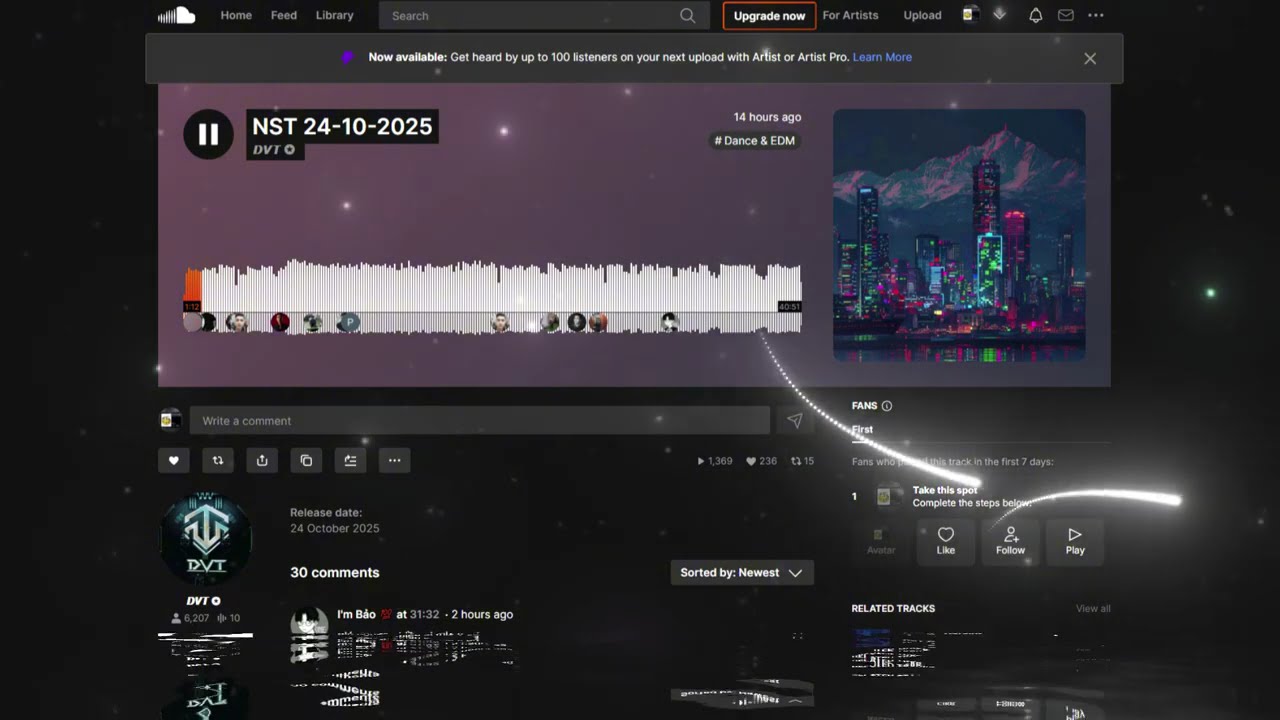The height and width of the screenshot is (720, 1280).
Task: Click the 24 October 2025 release date
Action: [x=335, y=528]
